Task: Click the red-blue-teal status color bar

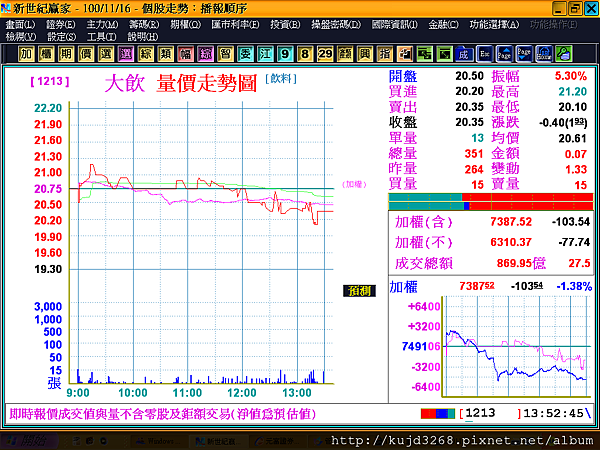Action: tap(438, 413)
